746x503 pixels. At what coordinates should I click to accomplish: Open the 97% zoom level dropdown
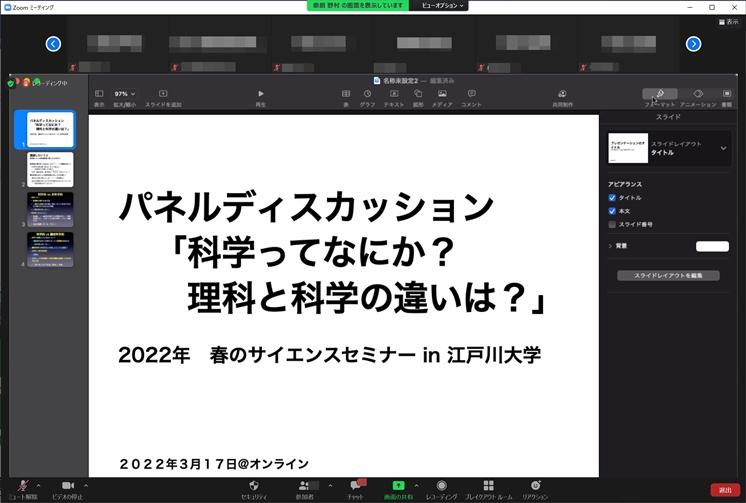click(x=126, y=94)
